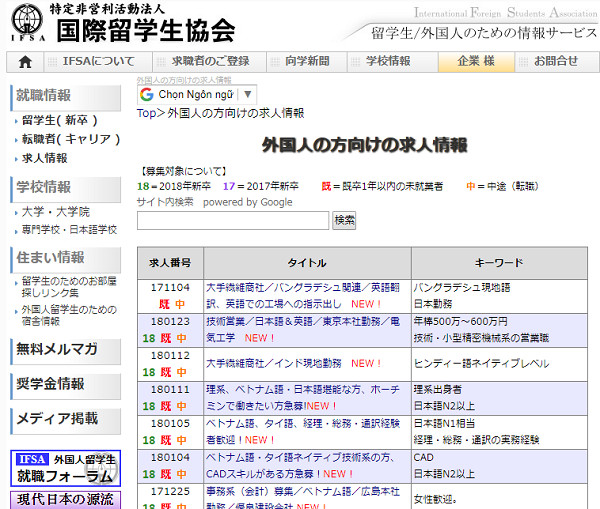Click the 検索 search button
Viewport: 600px width, 509px height.
click(344, 220)
